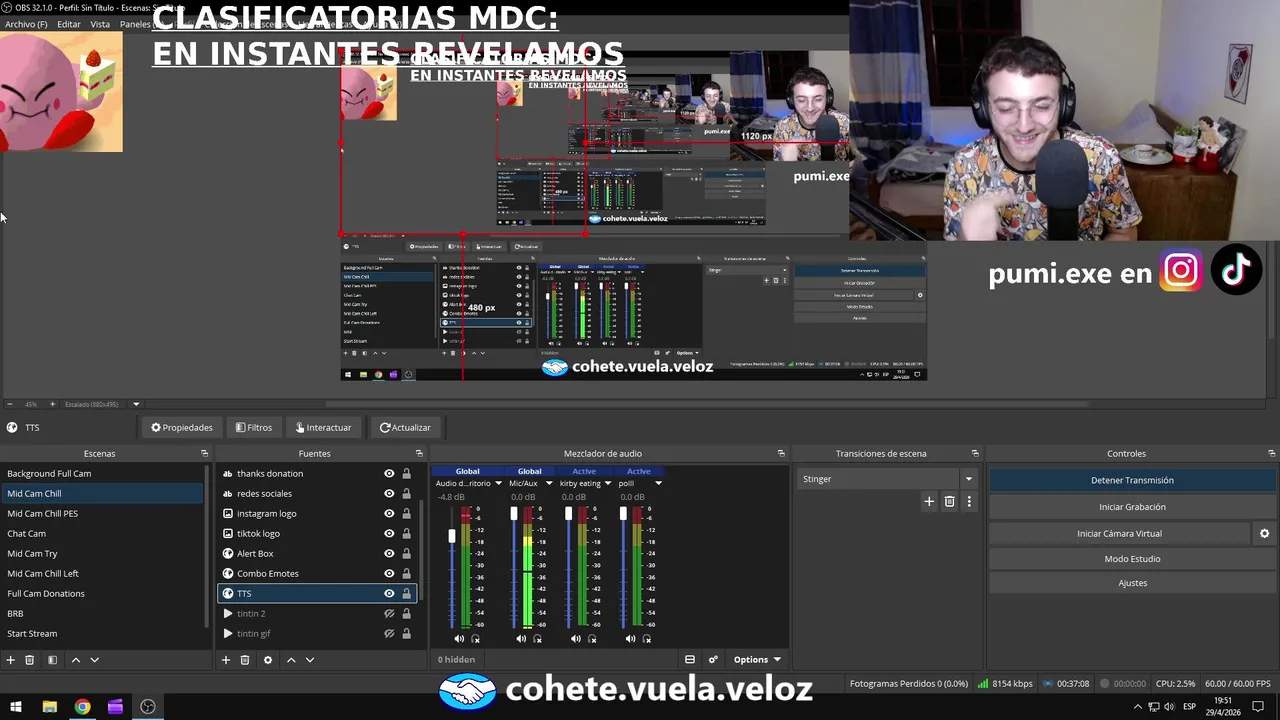Open scene filters icon in Escenas toolbar
Image resolution: width=1280 pixels, height=720 pixels.
(52, 660)
